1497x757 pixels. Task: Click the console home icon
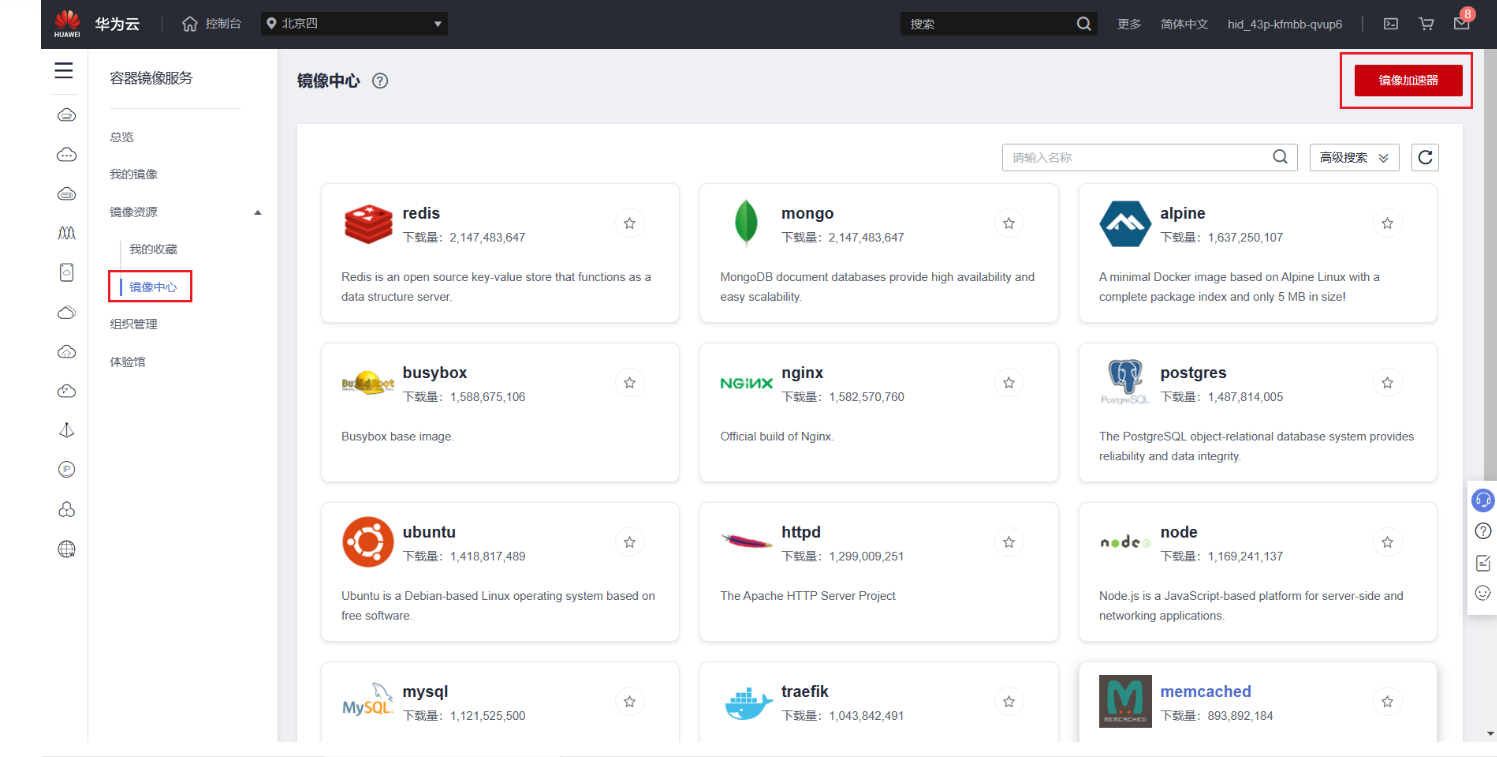coord(190,24)
